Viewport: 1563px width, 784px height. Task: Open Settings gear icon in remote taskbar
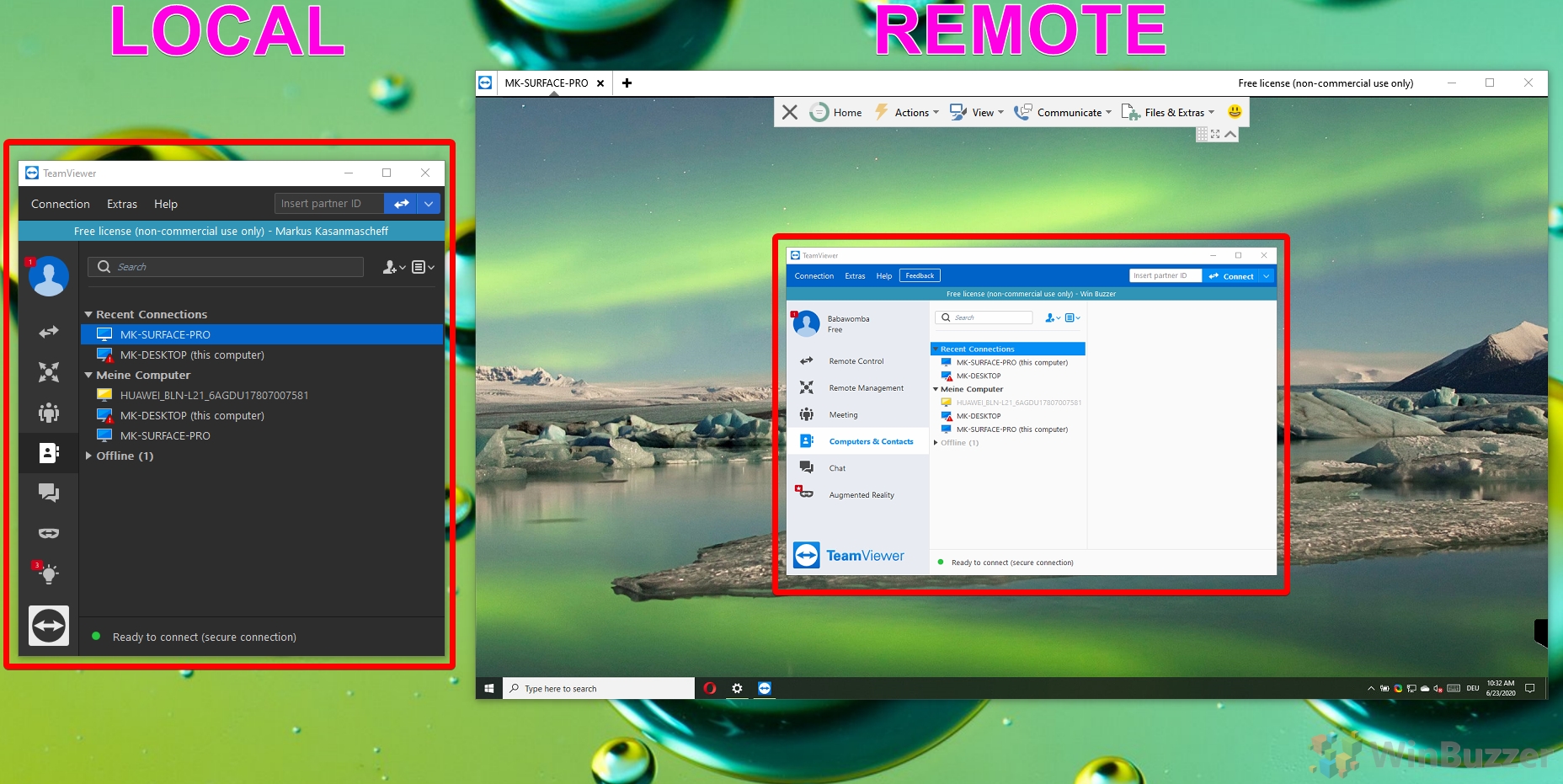[x=737, y=688]
